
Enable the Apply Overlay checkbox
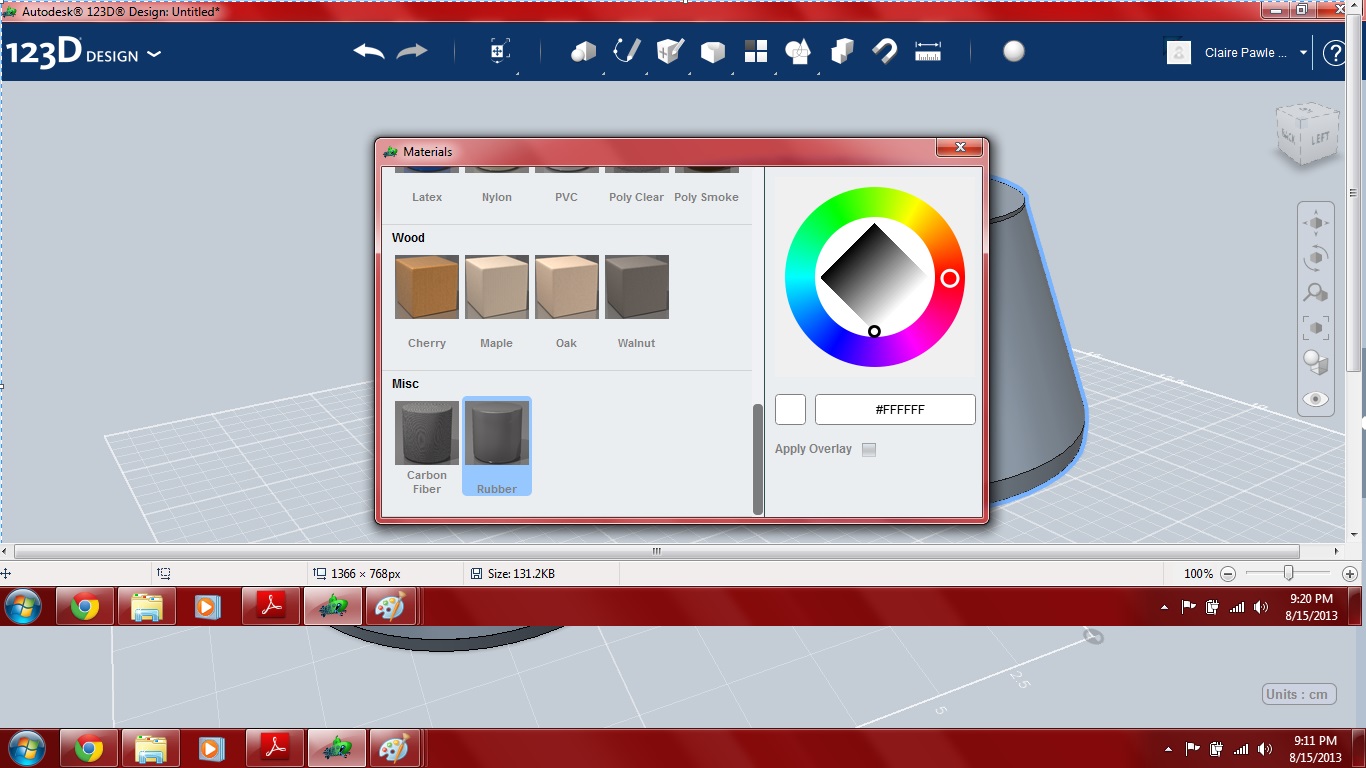click(x=869, y=450)
